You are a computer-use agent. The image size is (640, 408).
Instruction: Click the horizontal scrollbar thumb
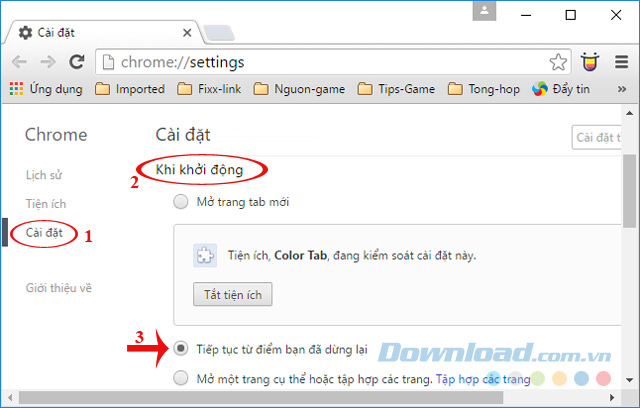261,397
